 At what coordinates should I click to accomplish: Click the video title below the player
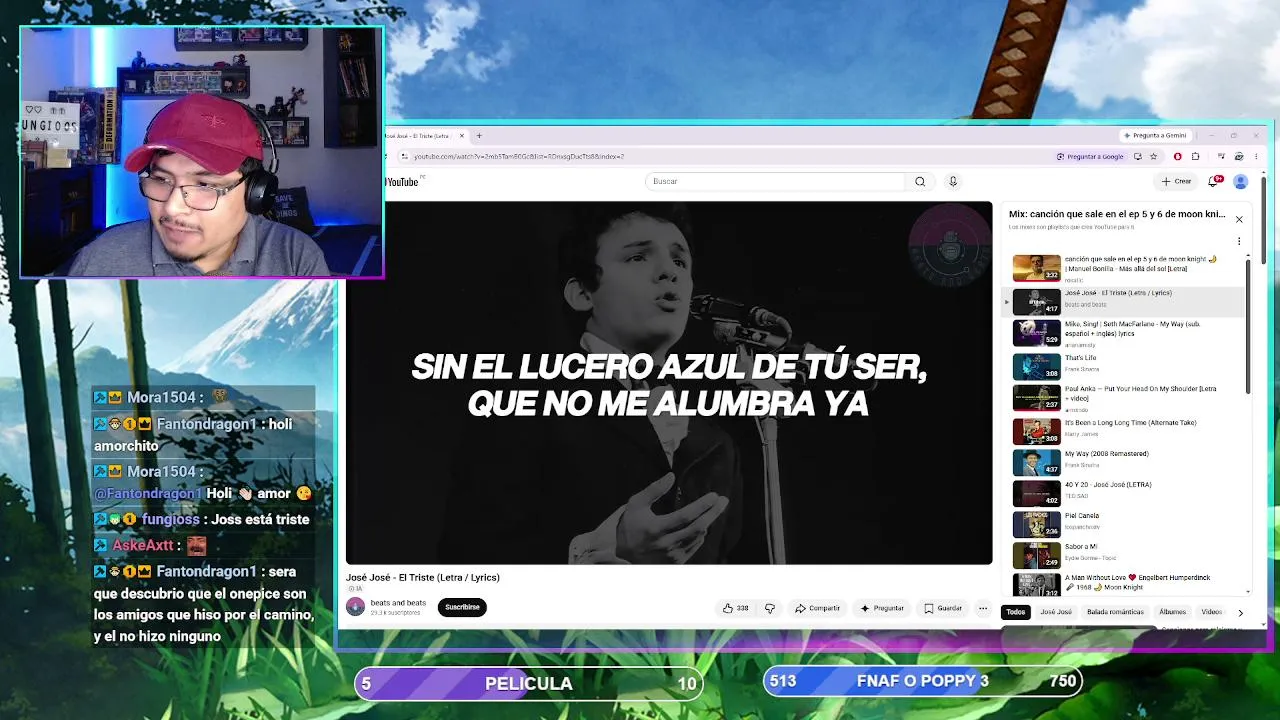click(x=423, y=577)
